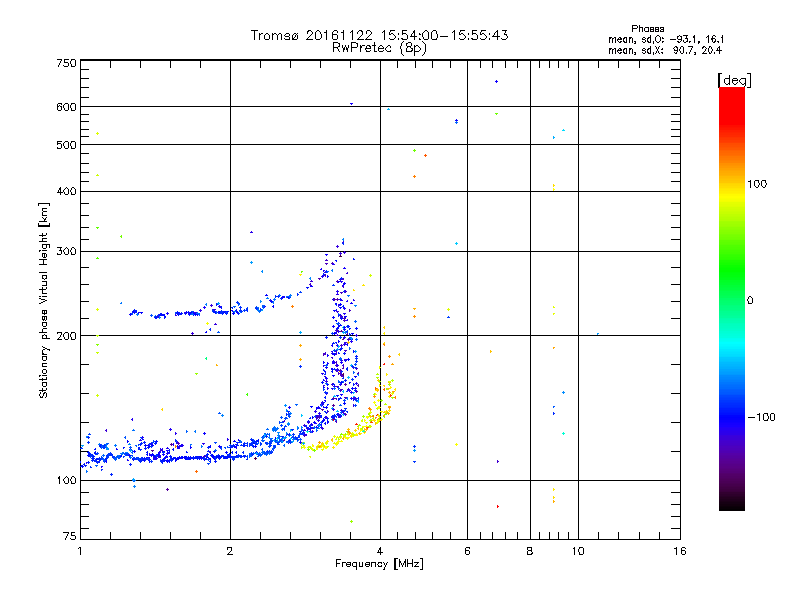Click the y-axis tick label '750'
The image size is (800, 600).
click(66, 63)
